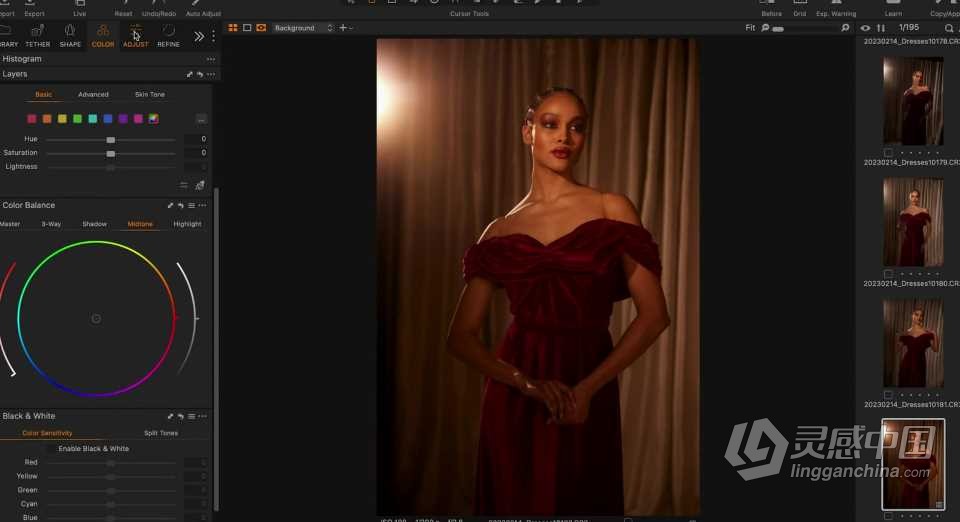Click the Reset toolbar button
Screen dimensions: 960x522
point(123,9)
